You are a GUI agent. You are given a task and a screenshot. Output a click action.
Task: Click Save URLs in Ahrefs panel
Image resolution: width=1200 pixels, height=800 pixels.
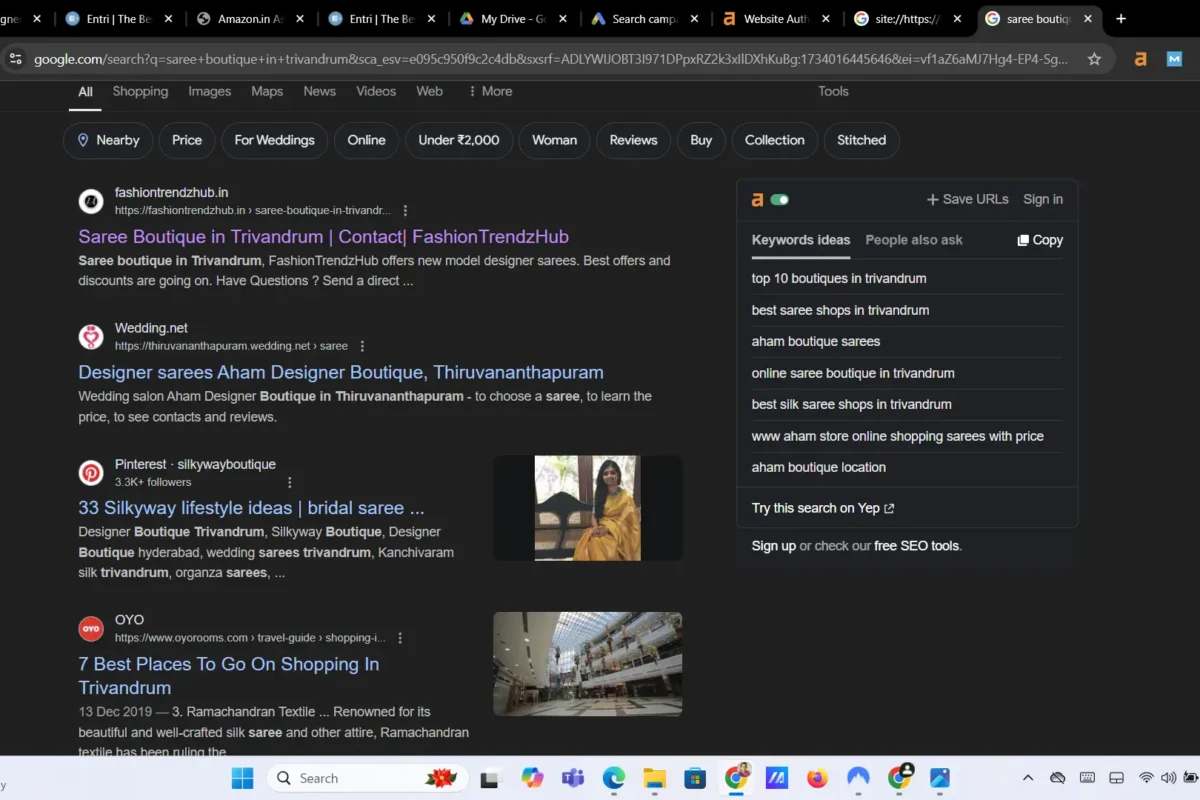click(x=967, y=199)
